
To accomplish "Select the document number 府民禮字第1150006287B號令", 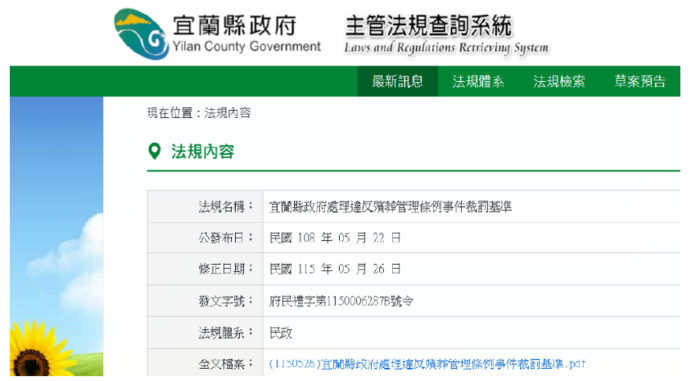I will [x=341, y=301].
